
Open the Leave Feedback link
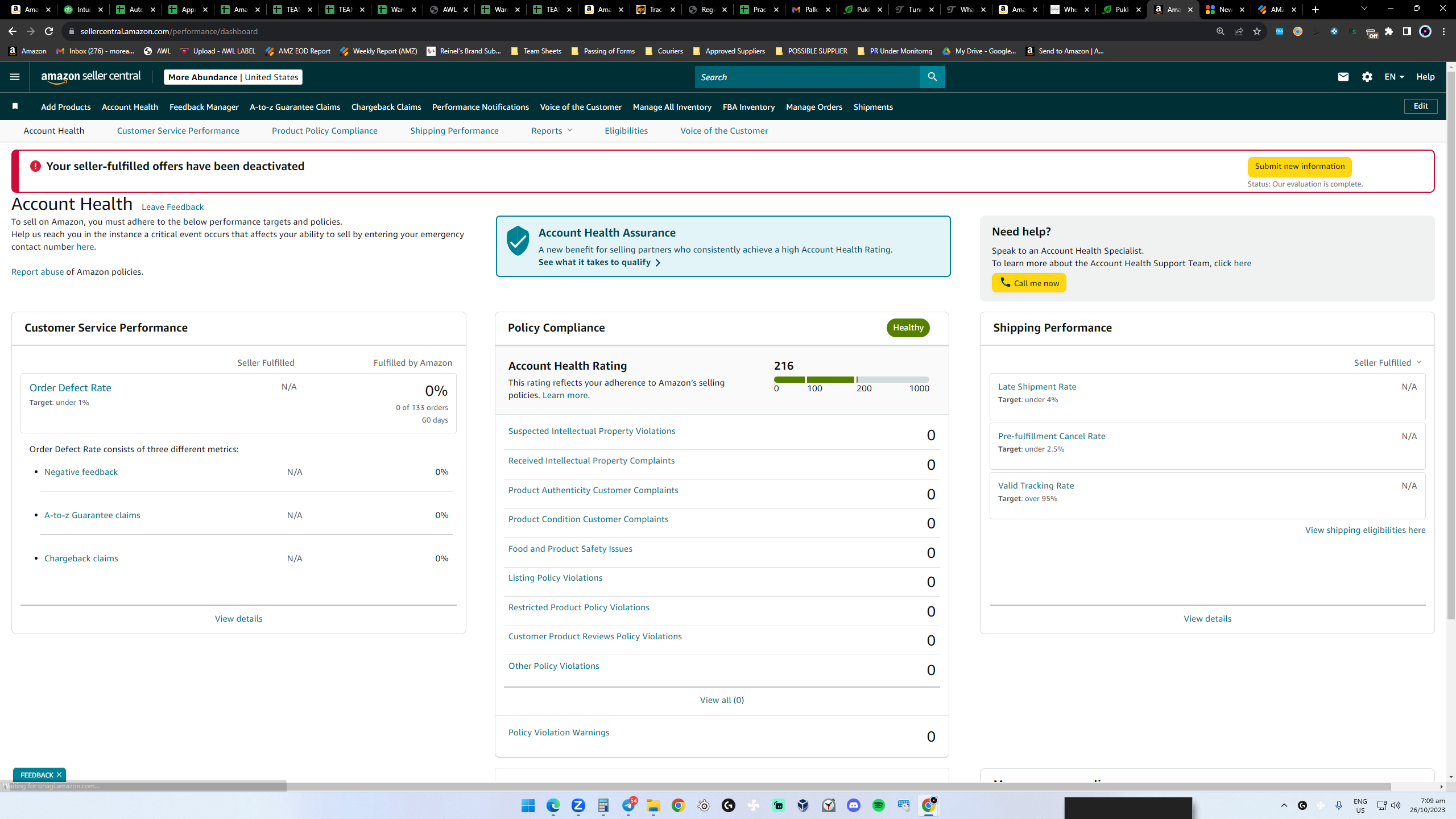172,207
